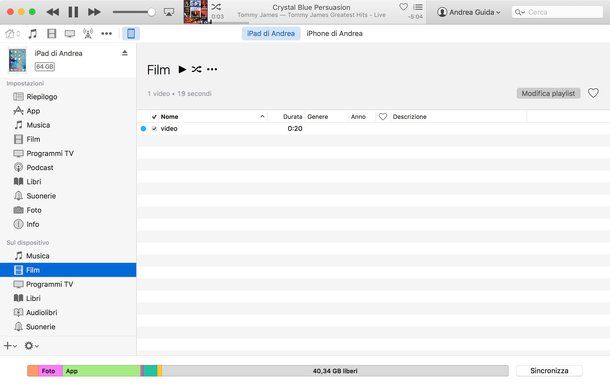Select Film under Sul dispositivo
This screenshot has height=386, width=610.
(68, 270)
